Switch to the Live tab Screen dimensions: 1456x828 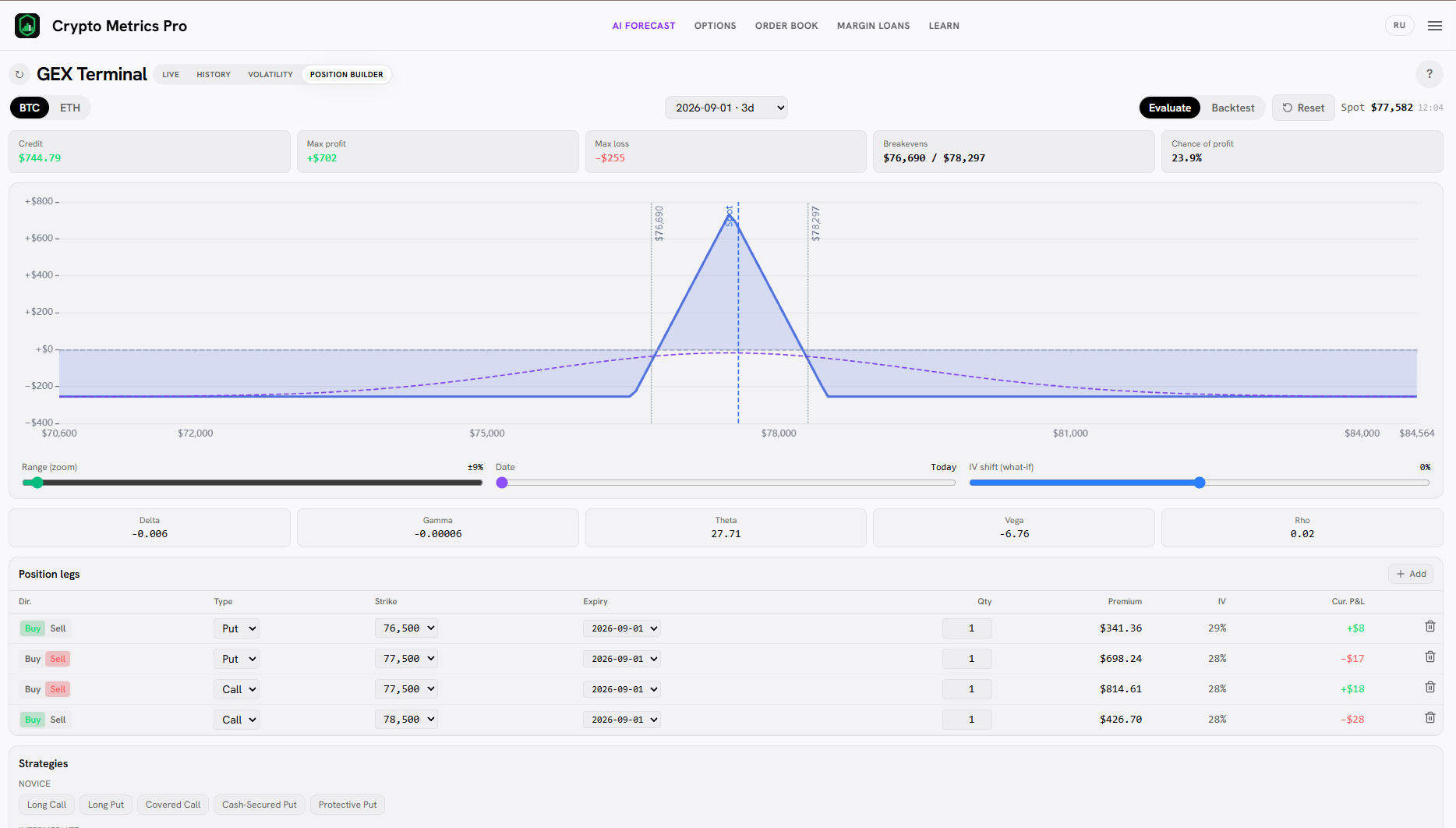point(171,75)
